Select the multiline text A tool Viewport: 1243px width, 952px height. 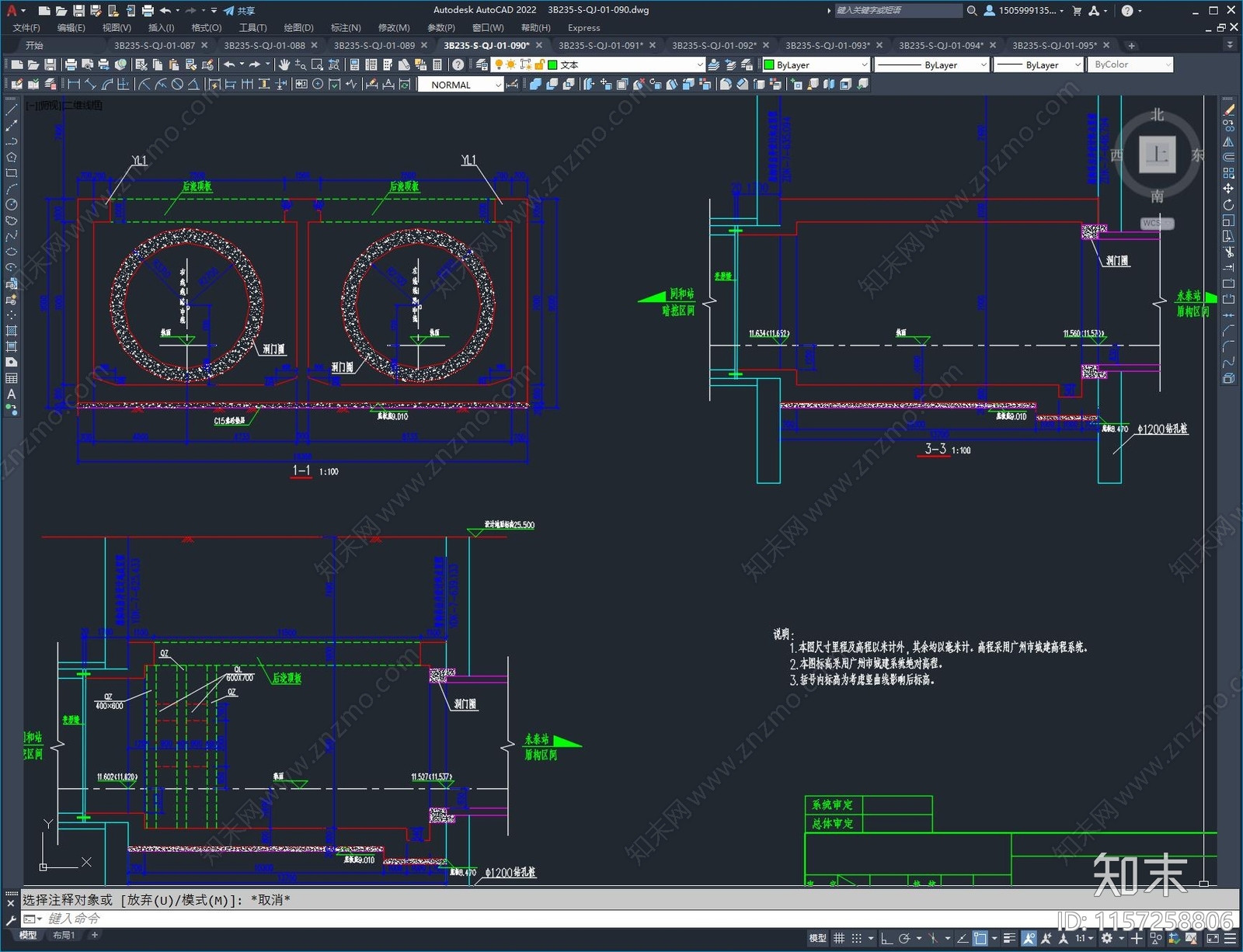pyautogui.click(x=11, y=394)
